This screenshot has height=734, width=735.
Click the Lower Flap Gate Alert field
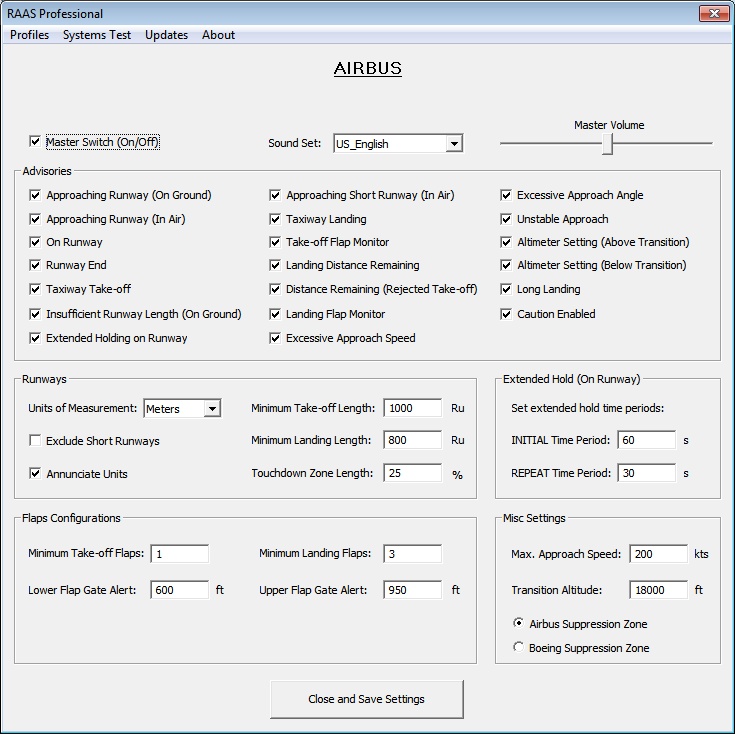(x=180, y=590)
